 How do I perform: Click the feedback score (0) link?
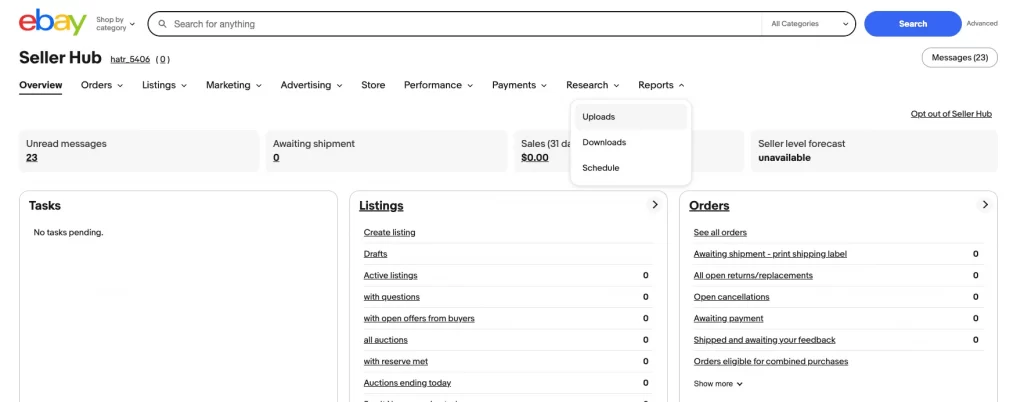163,59
